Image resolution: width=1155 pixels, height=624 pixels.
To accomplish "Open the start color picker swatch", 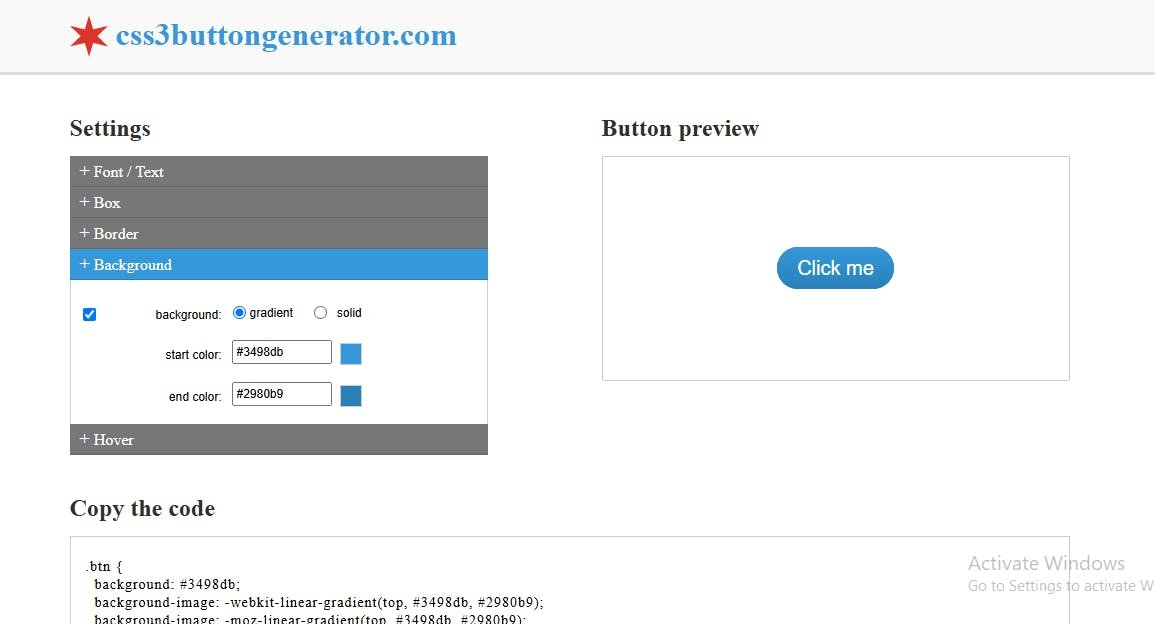I will click(x=350, y=352).
